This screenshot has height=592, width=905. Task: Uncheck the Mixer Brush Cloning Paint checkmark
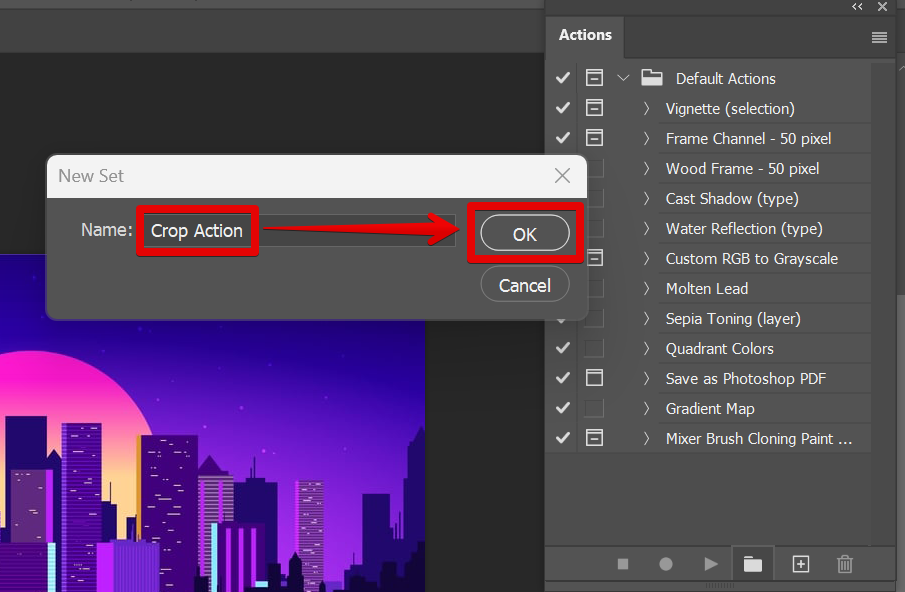(563, 438)
